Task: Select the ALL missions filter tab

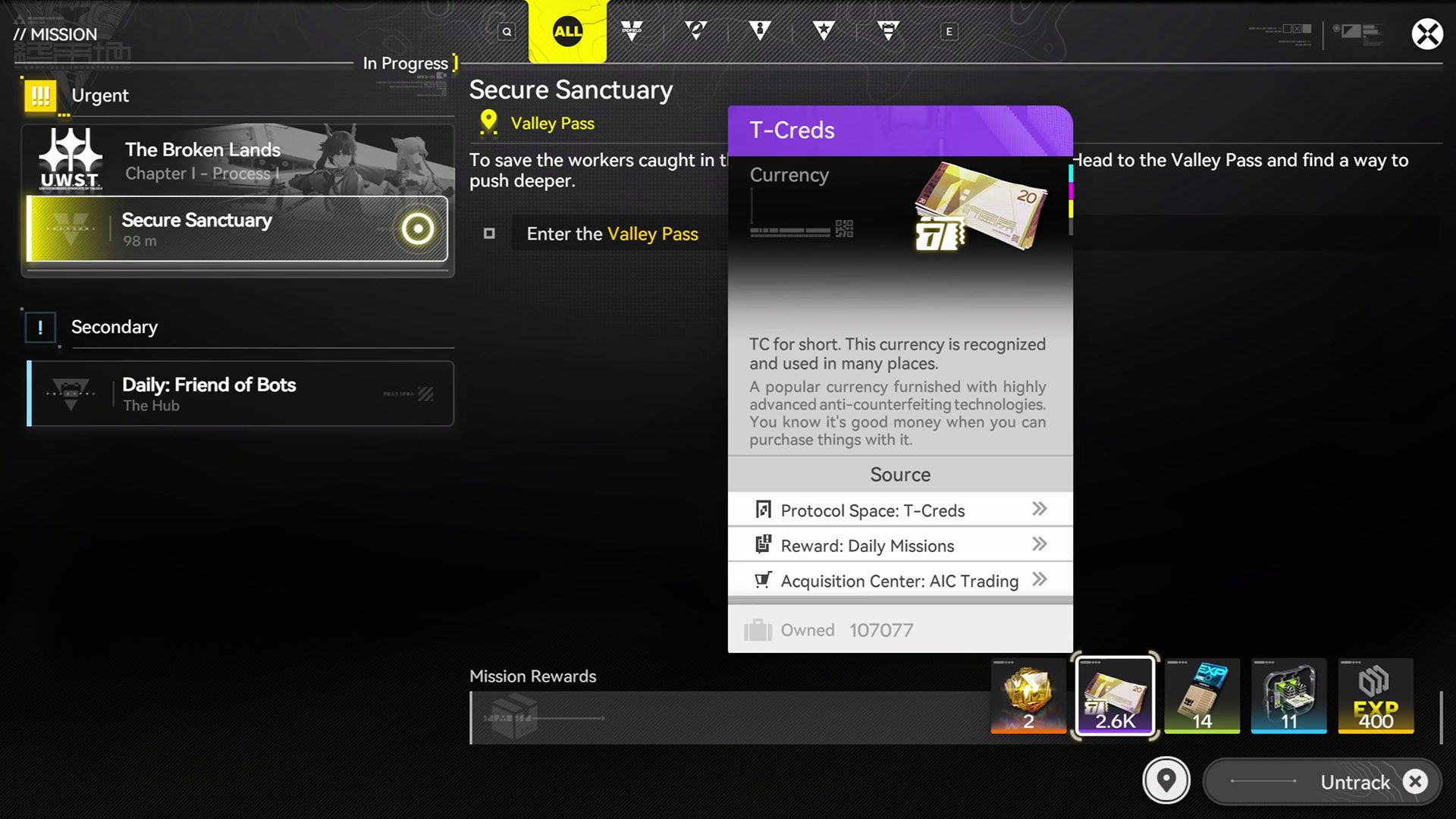Action: (567, 31)
